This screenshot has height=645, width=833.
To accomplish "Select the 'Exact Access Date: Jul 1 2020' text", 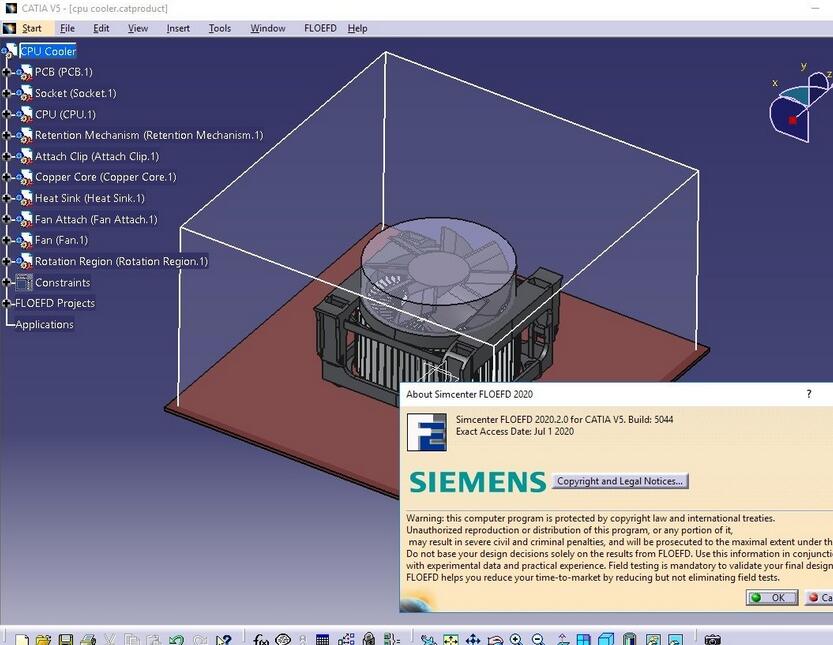I will click(x=515, y=431).
